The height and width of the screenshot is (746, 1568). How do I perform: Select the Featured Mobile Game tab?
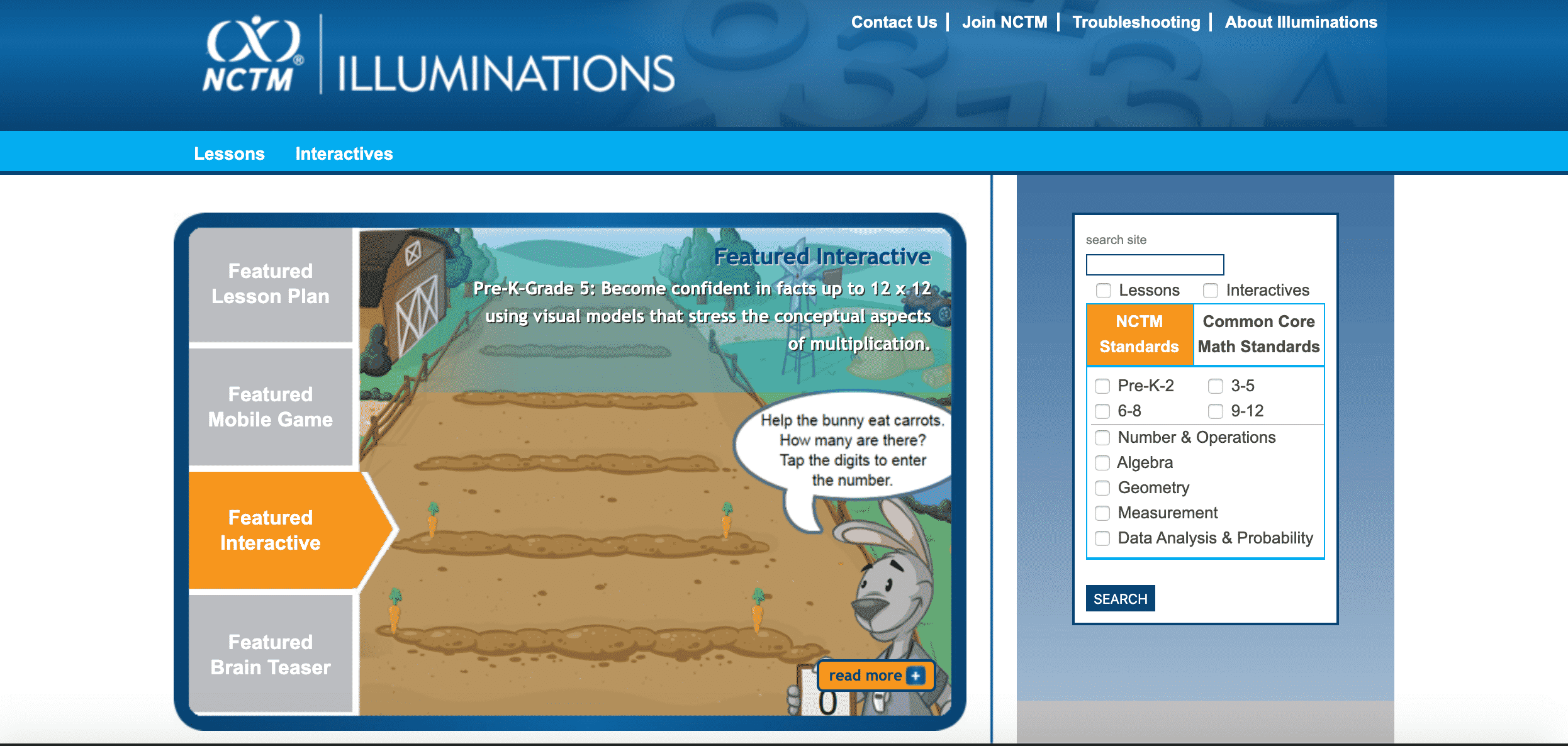pos(271,407)
